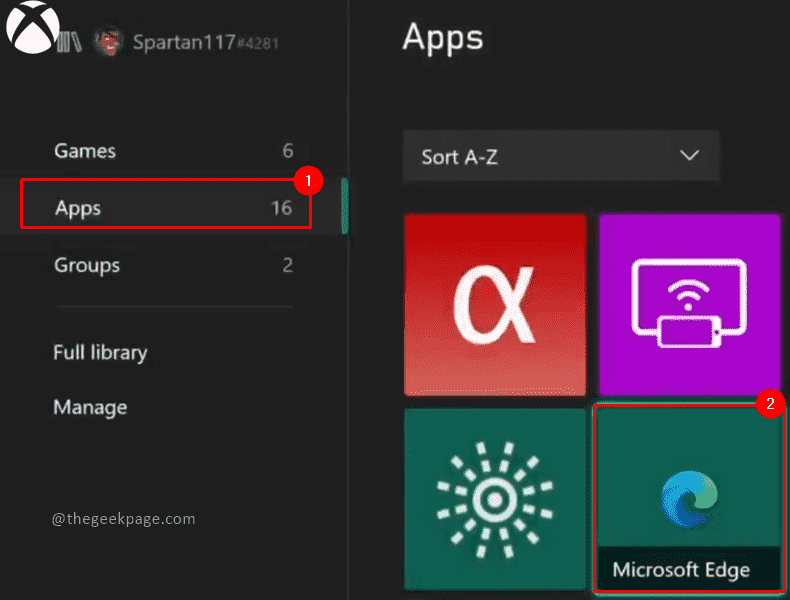The width and height of the screenshot is (790, 600).
Task: Open the teal sunburst app tile
Action: [x=494, y=497]
